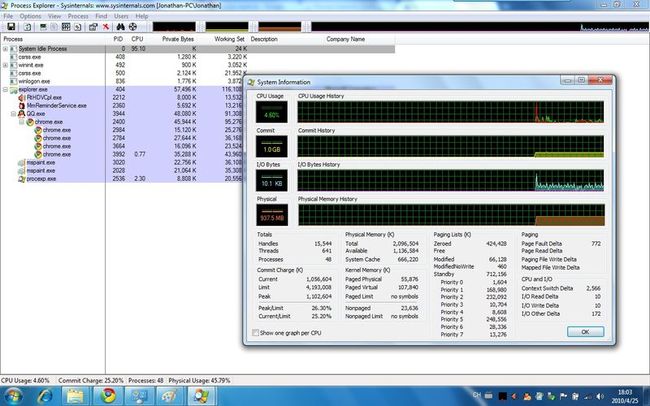The width and height of the screenshot is (650, 406).
Task: Open the Options menu
Action: 30,16
